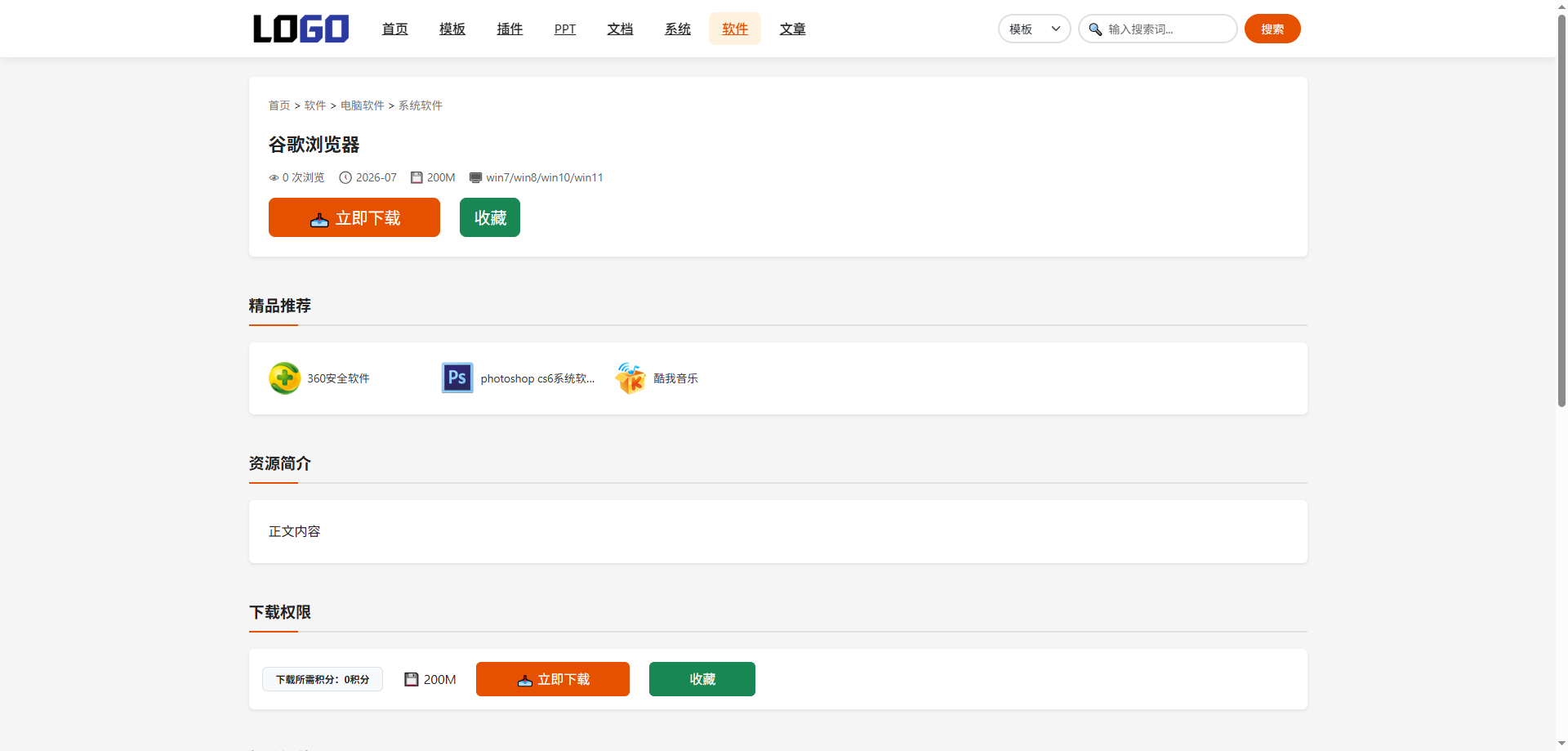
Task: Click the 下载所需积分: 0积分 badge
Action: (323, 679)
